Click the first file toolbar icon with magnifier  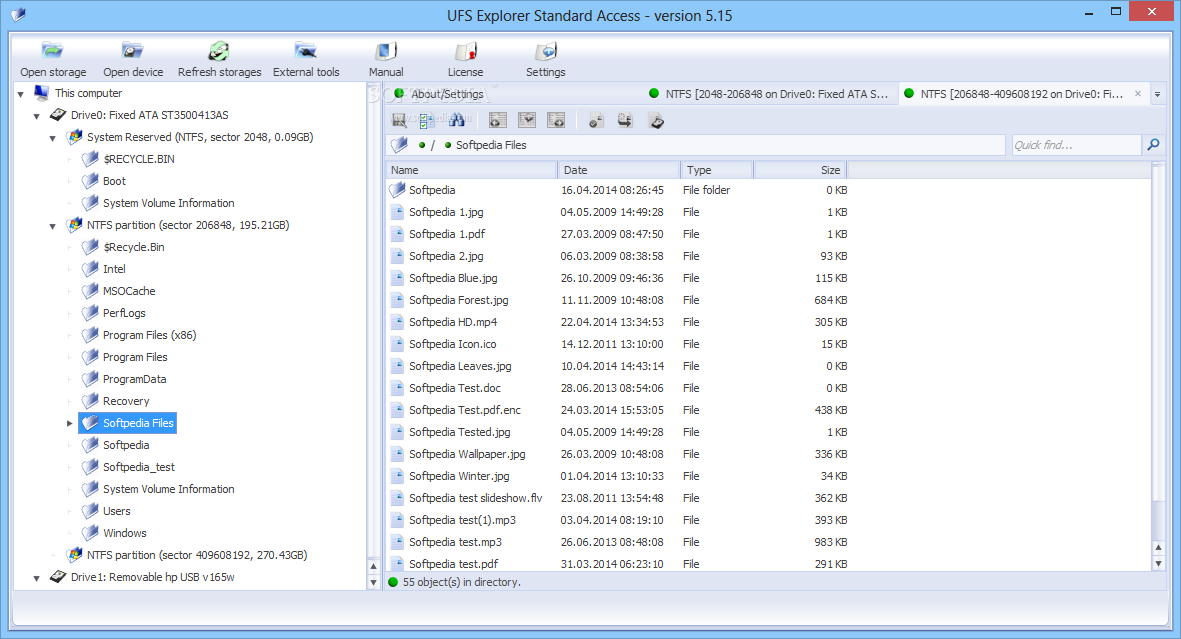tap(399, 121)
